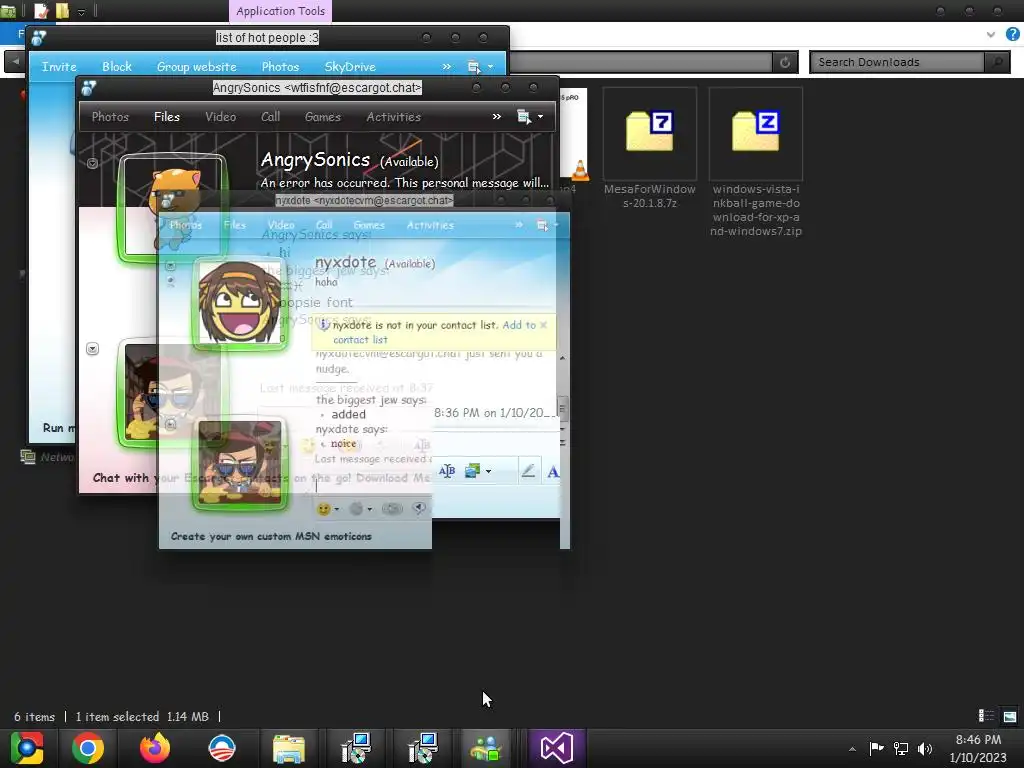Select the AB text input mode icon
This screenshot has width=1024, height=768.
click(447, 471)
